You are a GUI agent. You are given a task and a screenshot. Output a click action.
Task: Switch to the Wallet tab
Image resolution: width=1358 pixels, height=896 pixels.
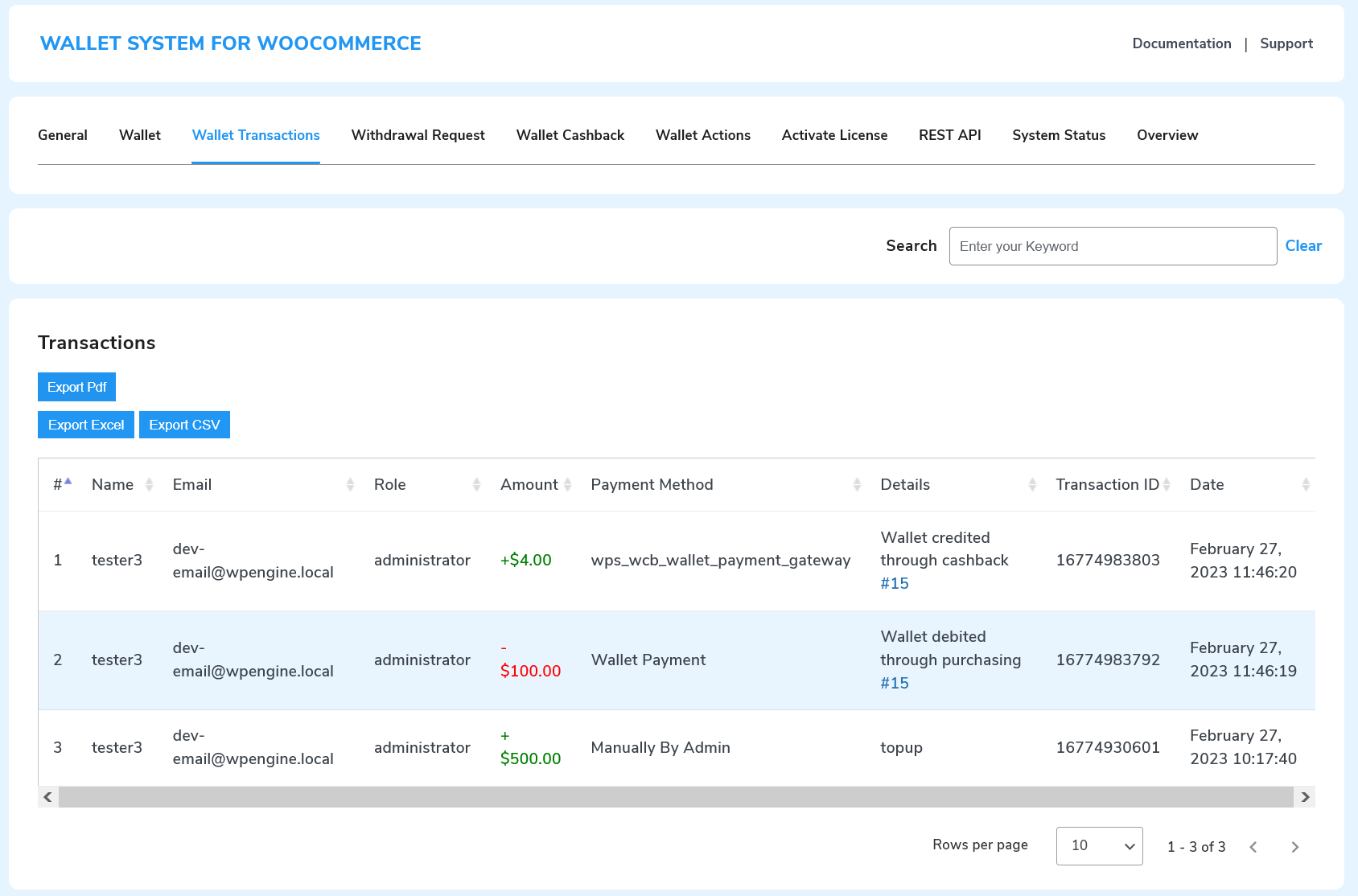(140, 135)
